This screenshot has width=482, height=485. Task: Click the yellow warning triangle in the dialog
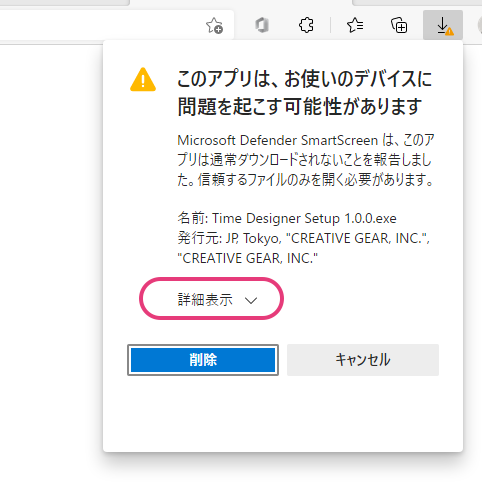[143, 80]
